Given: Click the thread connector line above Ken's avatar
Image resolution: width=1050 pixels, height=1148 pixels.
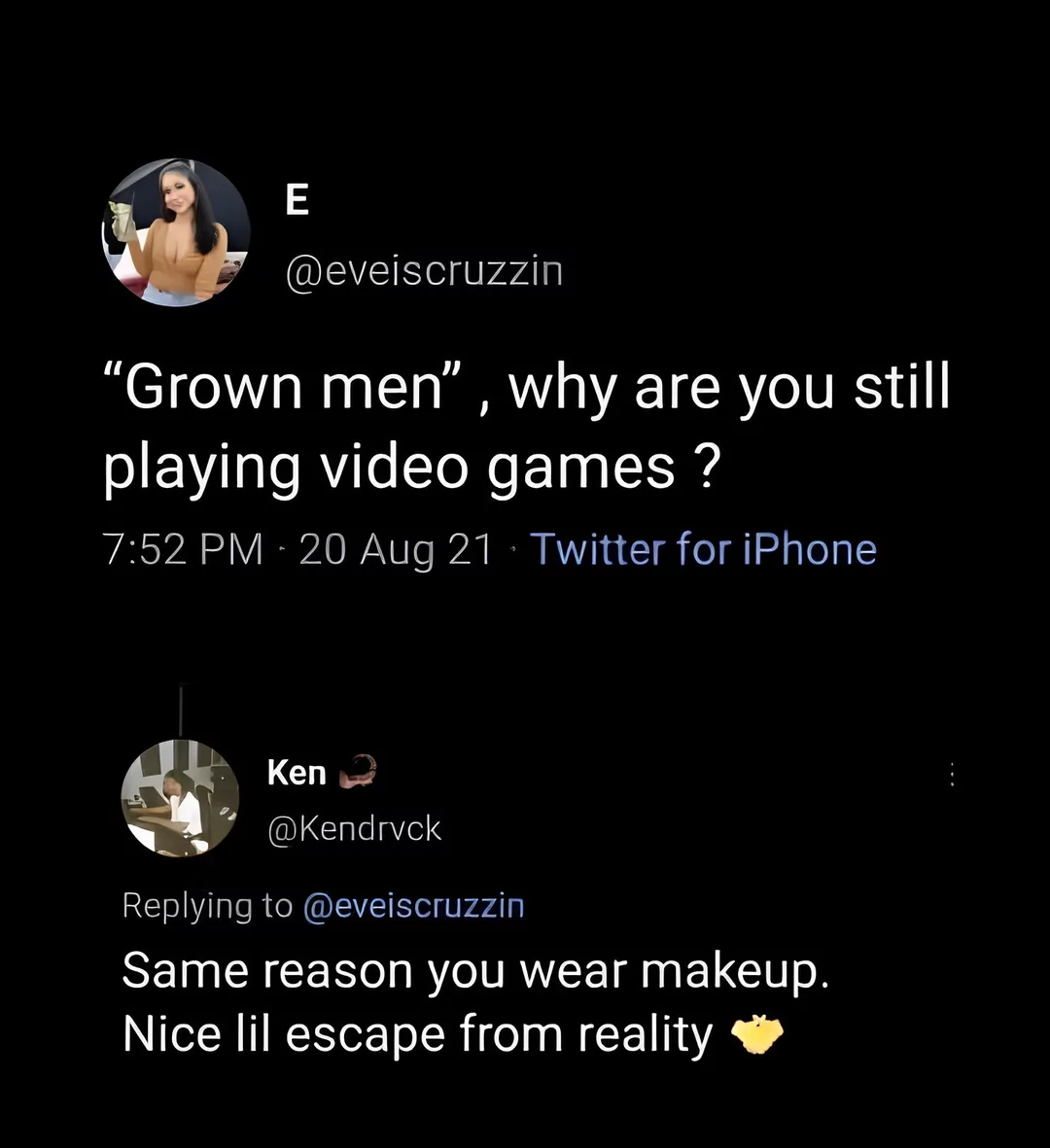Looking at the screenshot, I should tap(180, 711).
